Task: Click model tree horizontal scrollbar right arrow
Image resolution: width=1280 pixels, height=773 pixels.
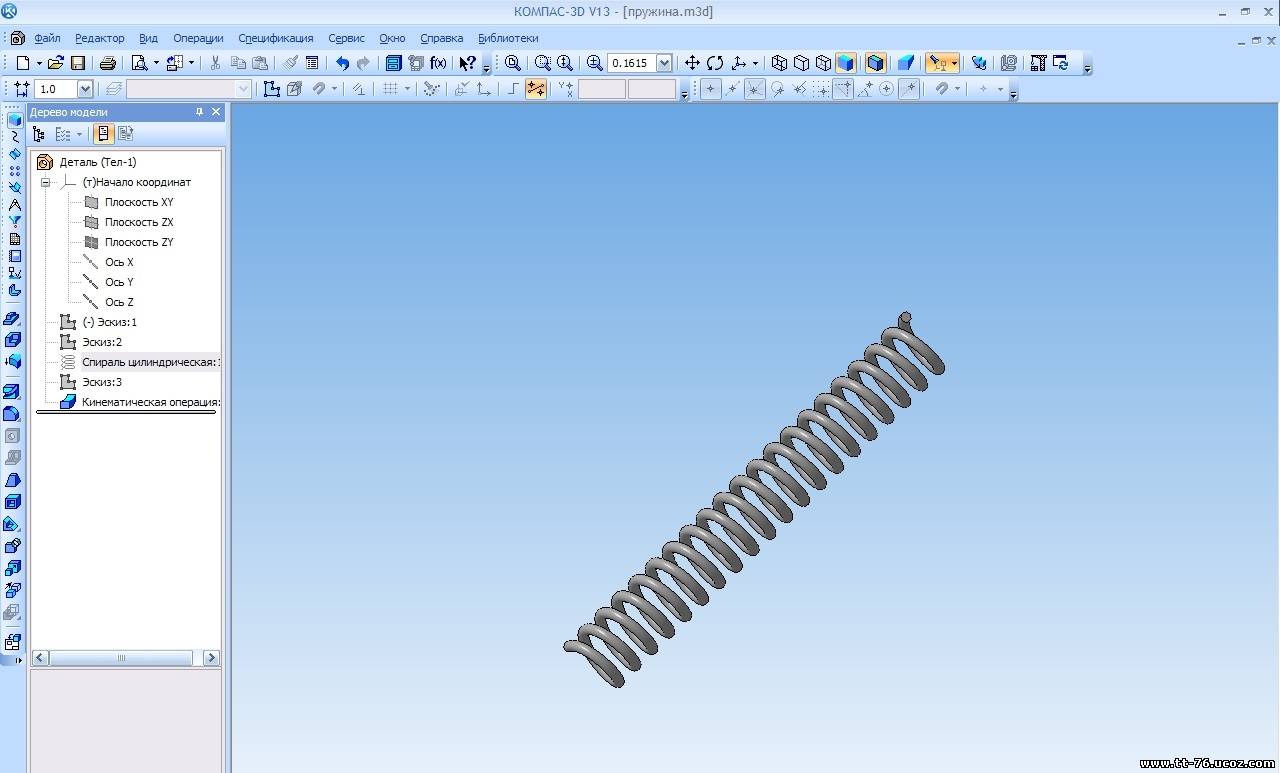Action: click(x=211, y=658)
